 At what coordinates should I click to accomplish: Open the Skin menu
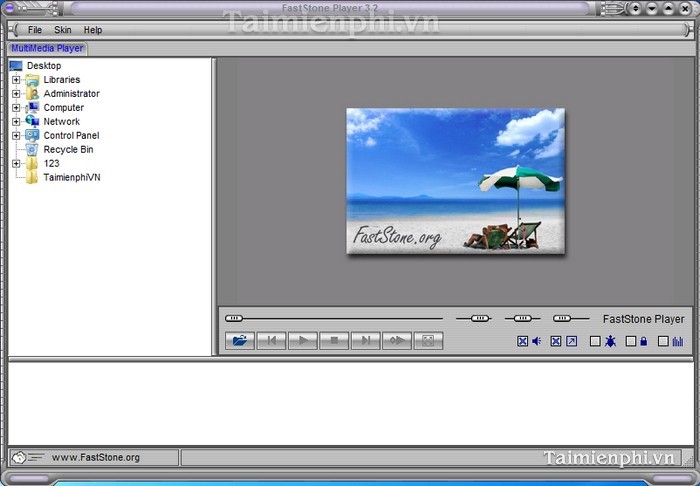click(63, 30)
